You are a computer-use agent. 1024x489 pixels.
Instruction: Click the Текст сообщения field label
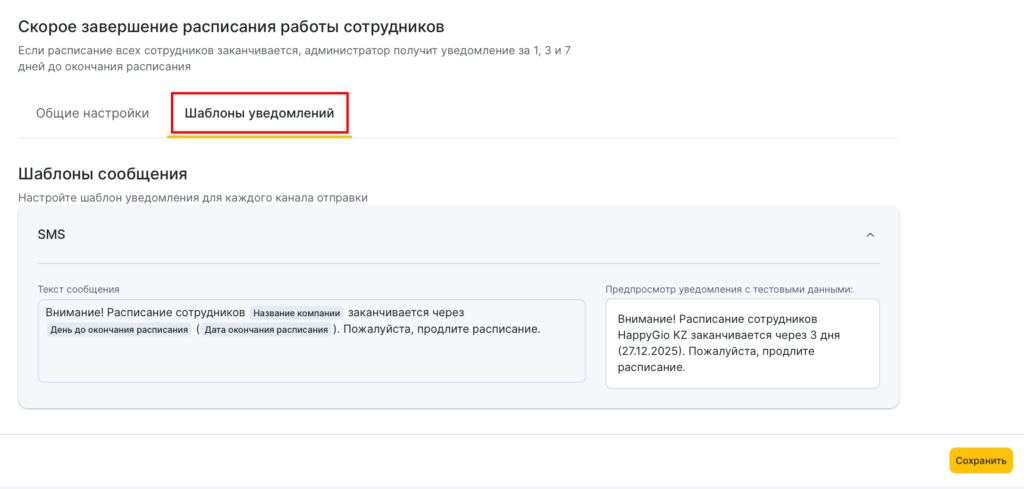tap(79, 289)
